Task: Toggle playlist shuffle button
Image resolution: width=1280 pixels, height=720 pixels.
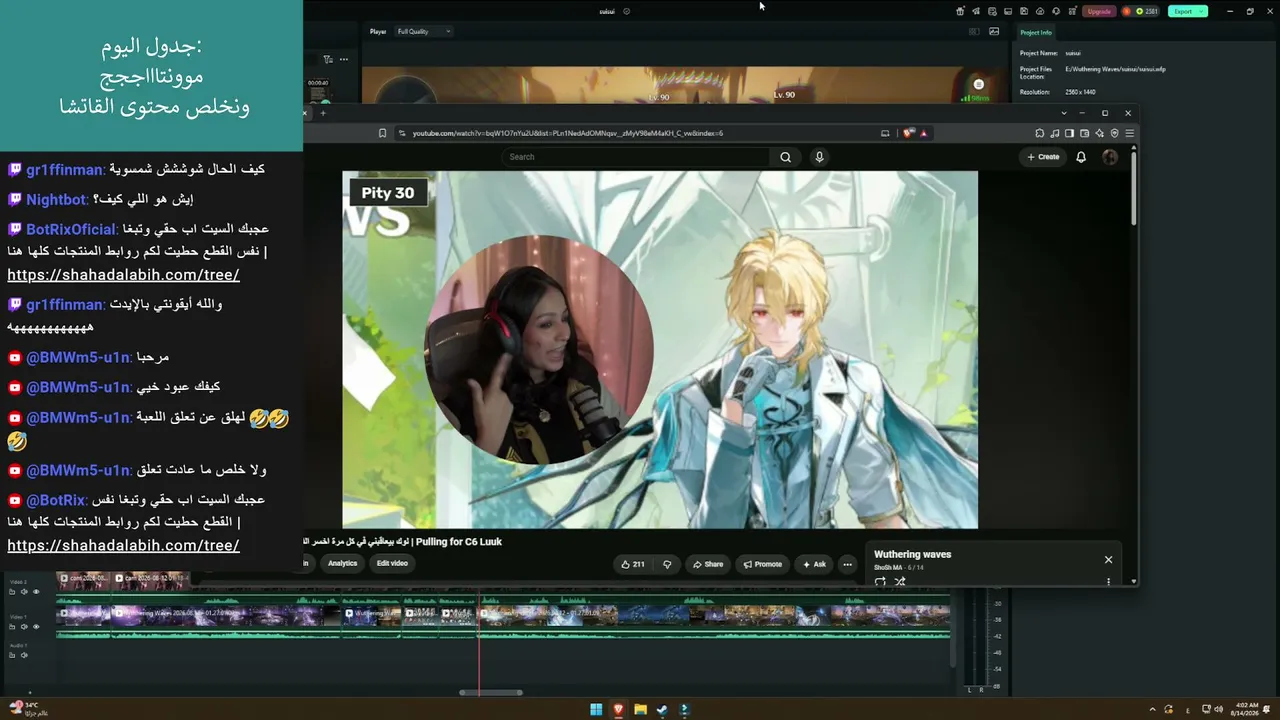Action: (x=899, y=581)
